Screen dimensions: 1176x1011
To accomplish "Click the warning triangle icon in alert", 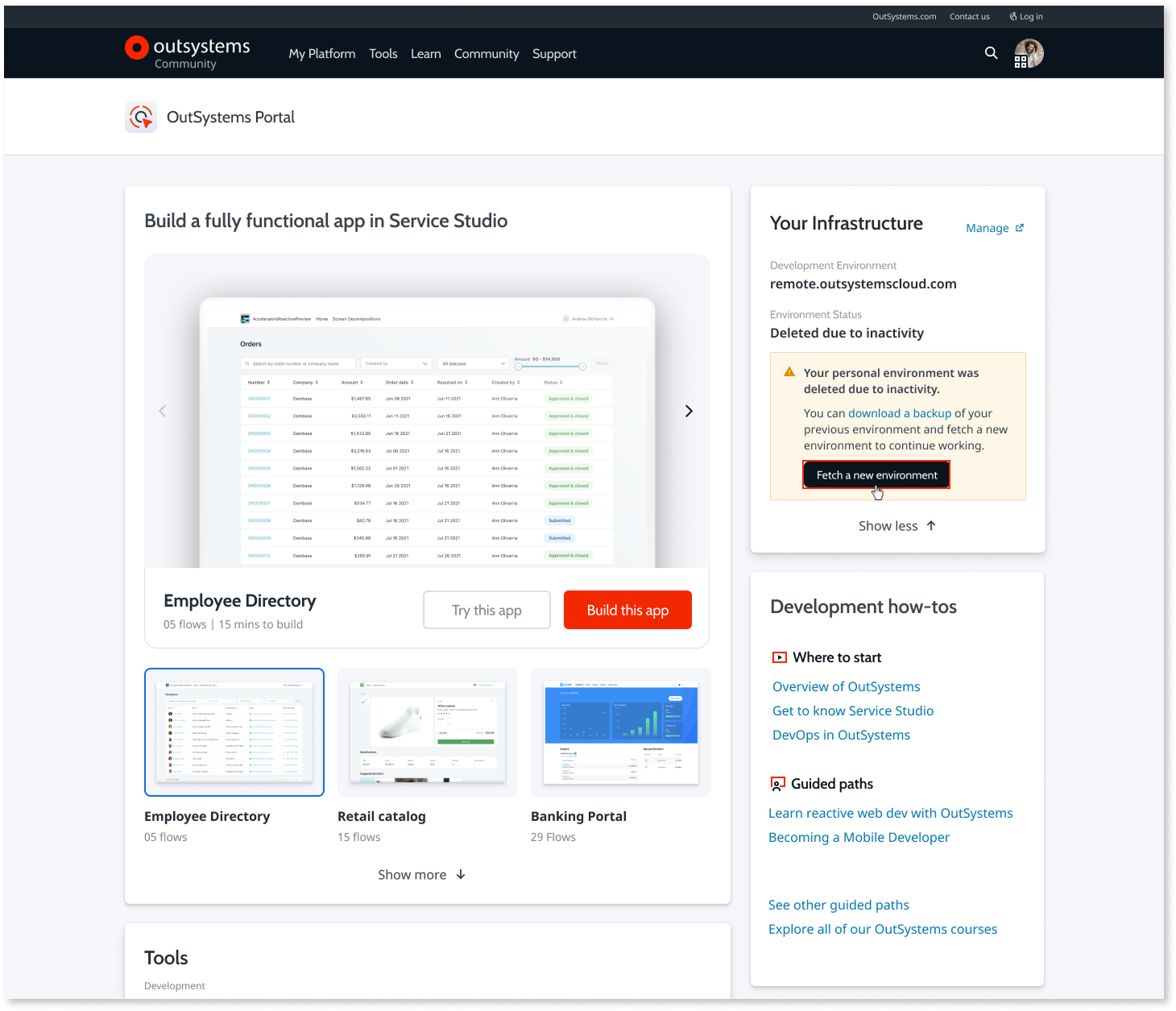I will click(x=789, y=372).
